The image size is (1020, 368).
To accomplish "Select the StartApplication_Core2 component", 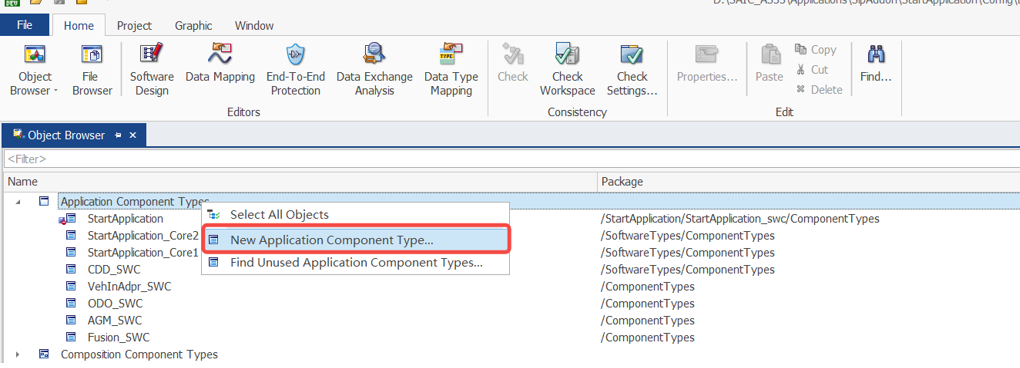I will click(x=142, y=235).
